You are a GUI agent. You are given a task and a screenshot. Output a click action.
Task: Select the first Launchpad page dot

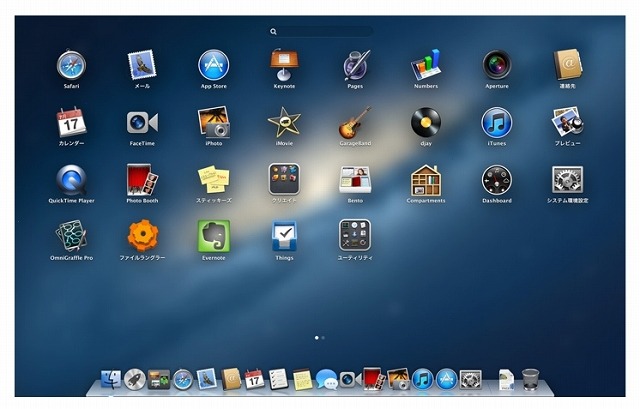click(x=317, y=338)
